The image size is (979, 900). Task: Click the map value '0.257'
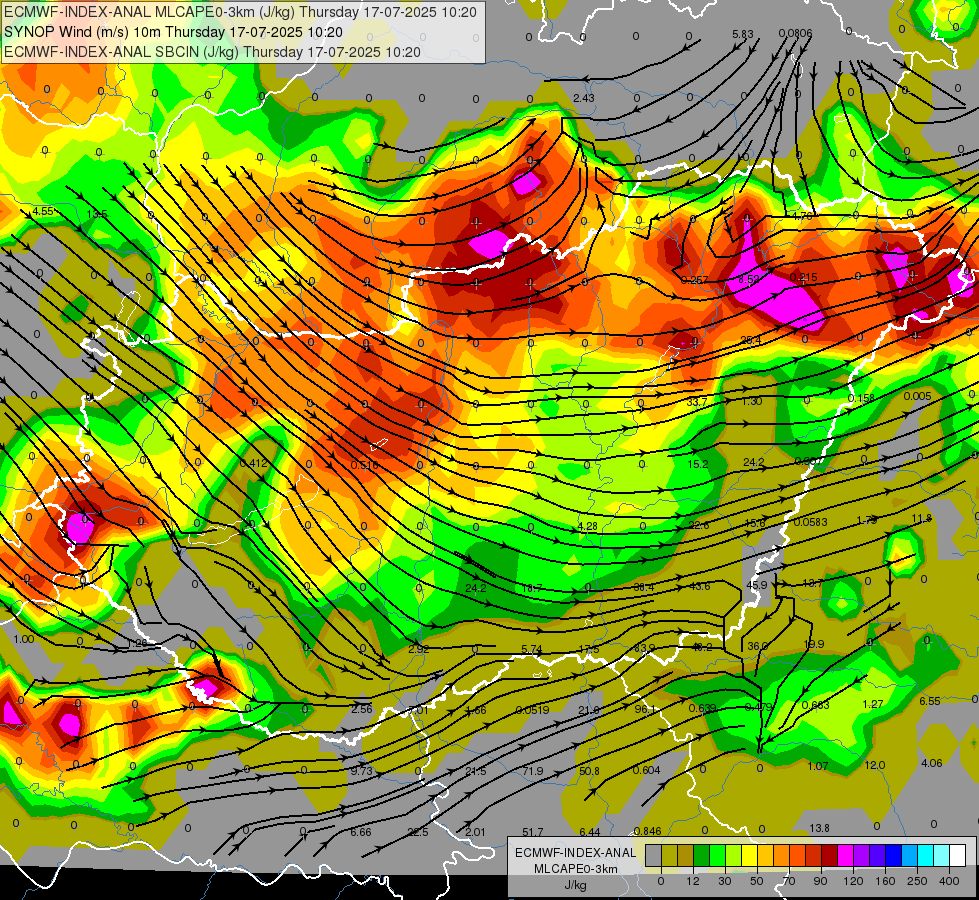tap(694, 280)
